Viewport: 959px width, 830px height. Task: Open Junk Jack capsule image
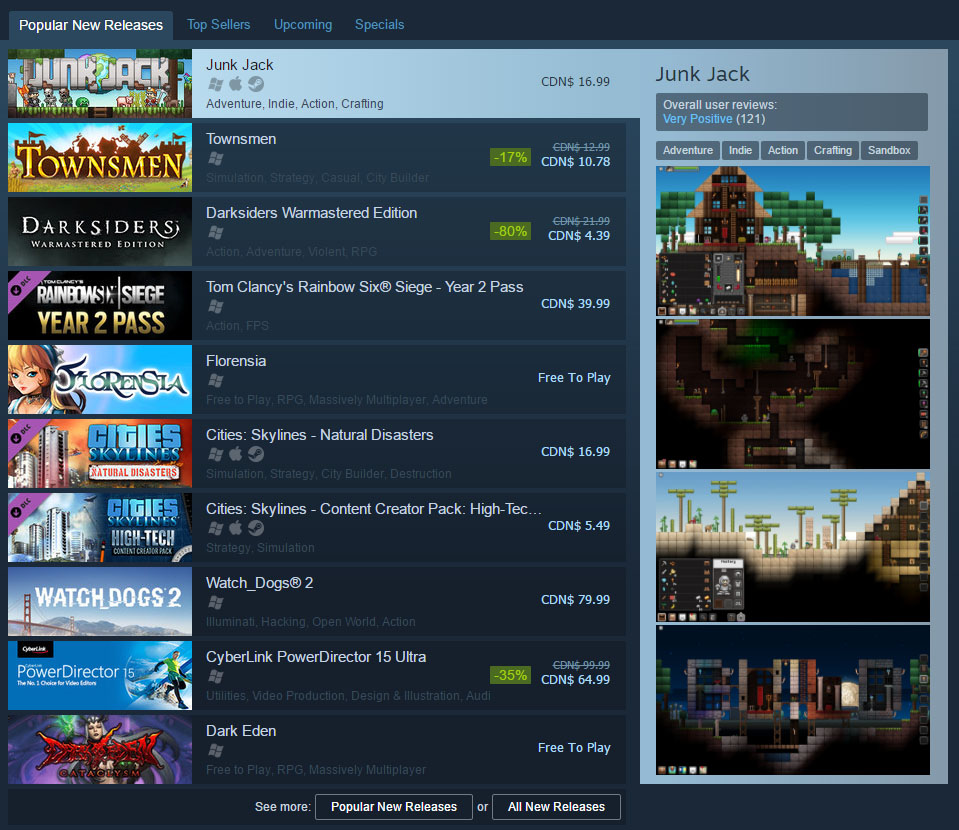(100, 83)
